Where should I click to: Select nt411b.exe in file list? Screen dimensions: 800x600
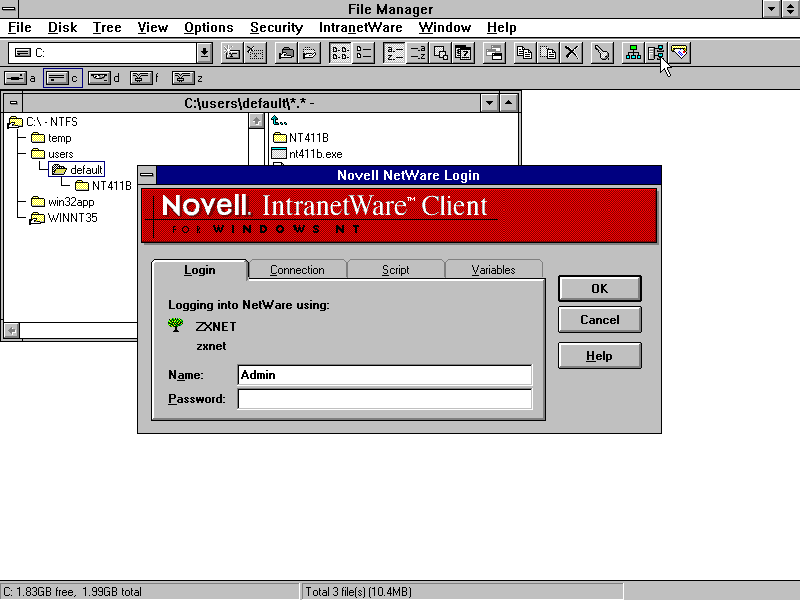pyautogui.click(x=307, y=154)
